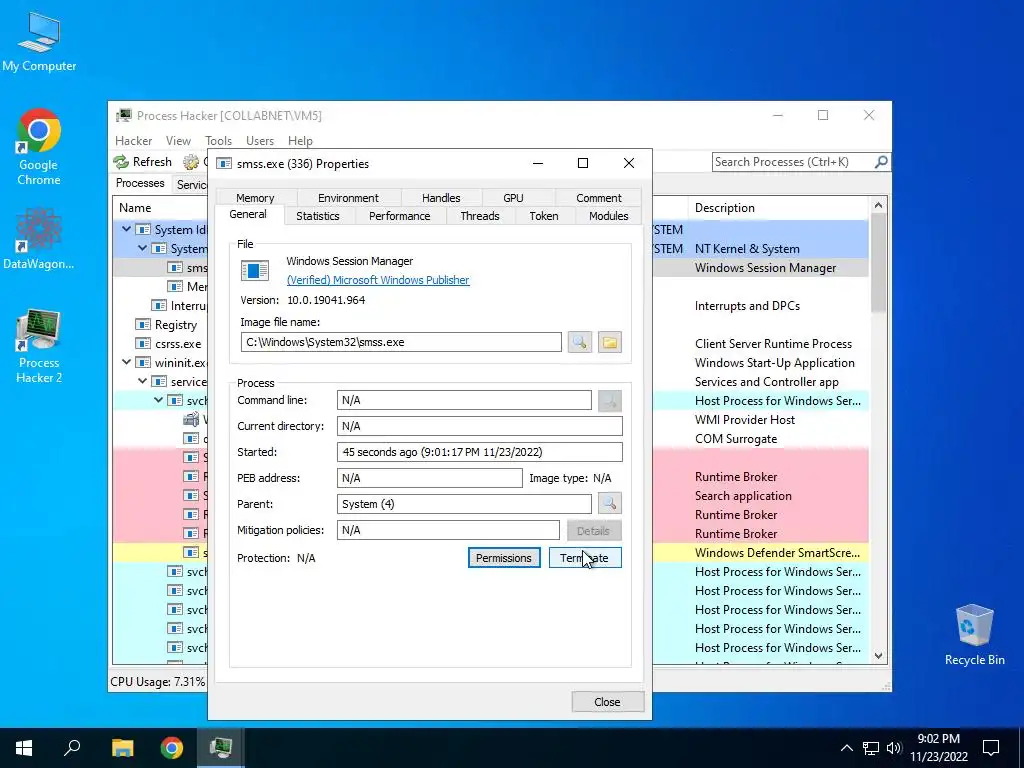This screenshot has width=1024, height=768.
Task: Open the Hacker menu
Action: tap(133, 140)
